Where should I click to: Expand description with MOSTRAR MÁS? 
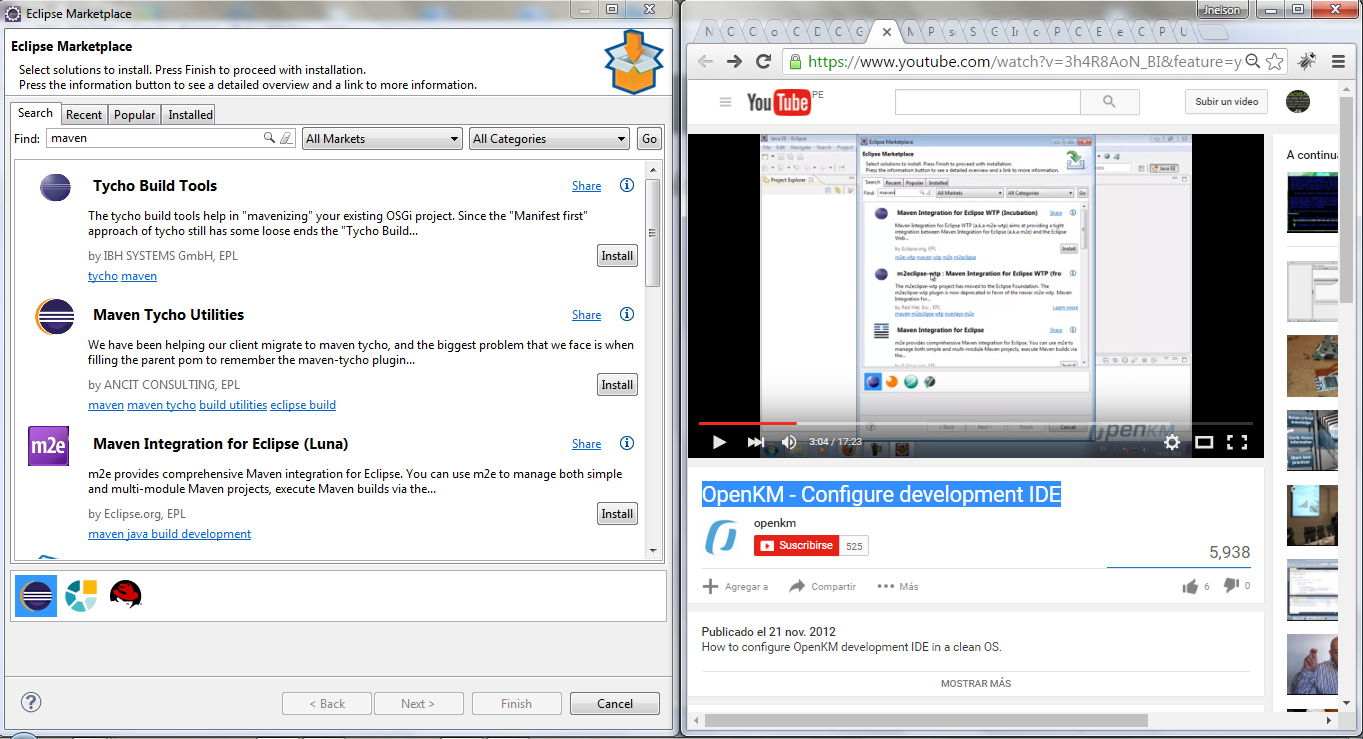(x=975, y=684)
